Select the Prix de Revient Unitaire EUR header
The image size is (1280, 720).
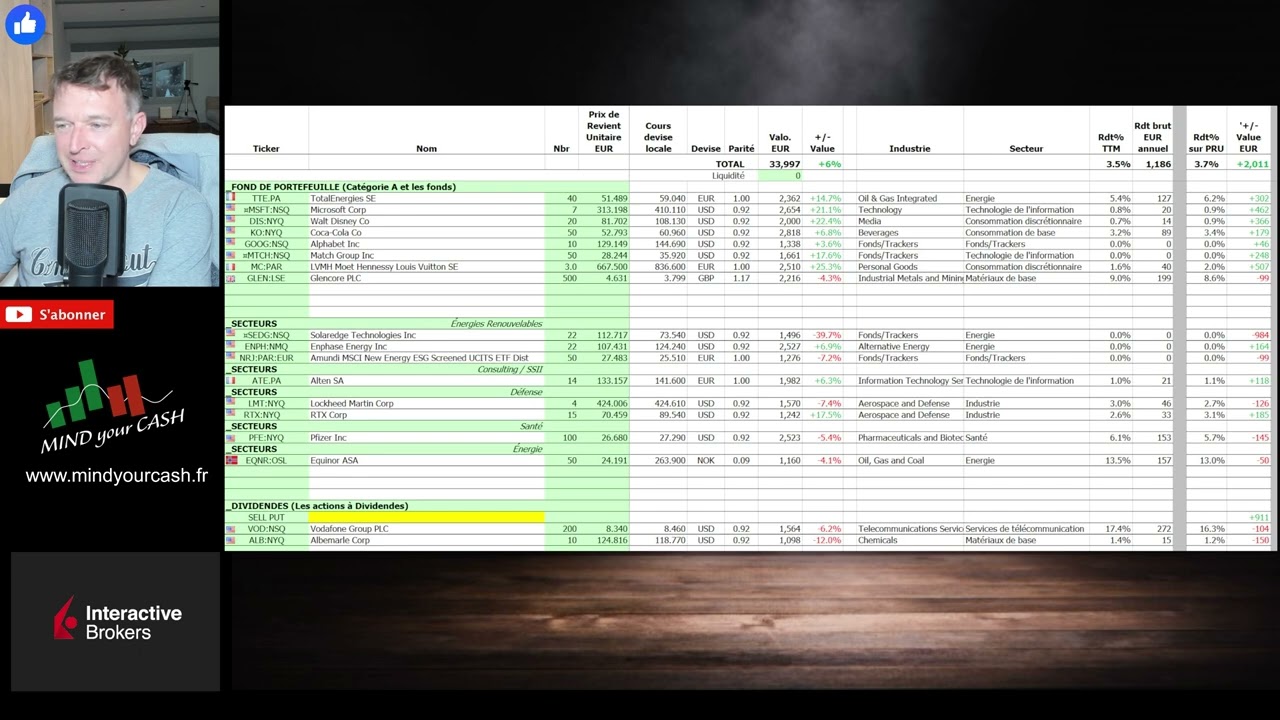pos(604,132)
